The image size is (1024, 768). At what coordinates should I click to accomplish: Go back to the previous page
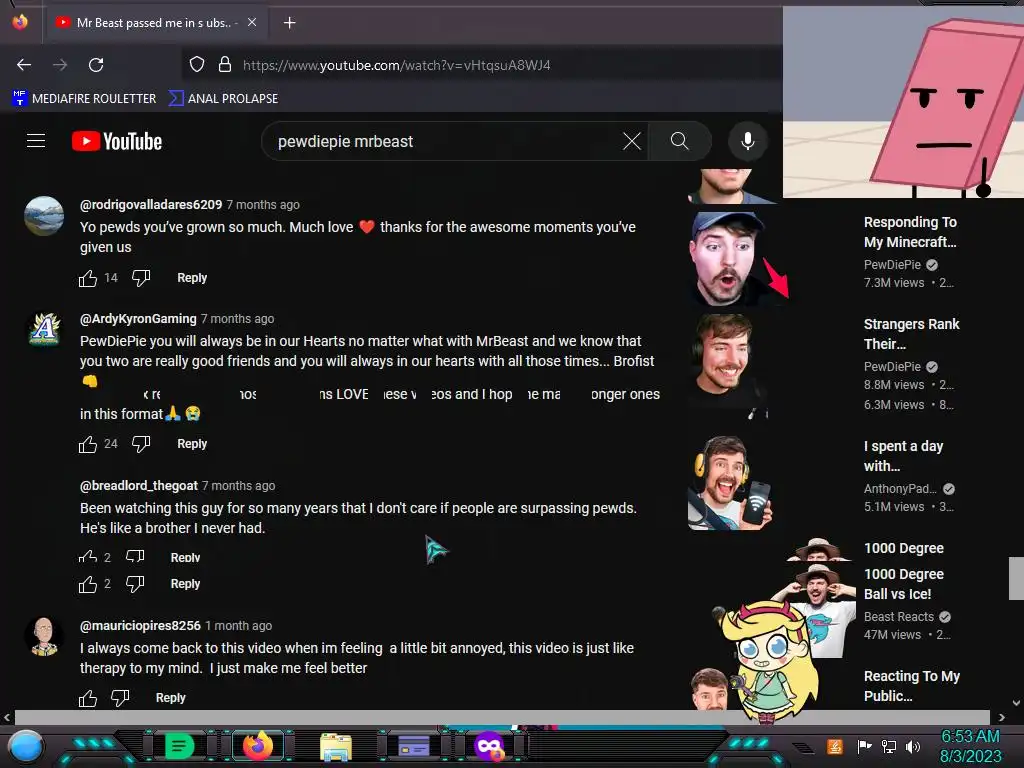point(24,65)
